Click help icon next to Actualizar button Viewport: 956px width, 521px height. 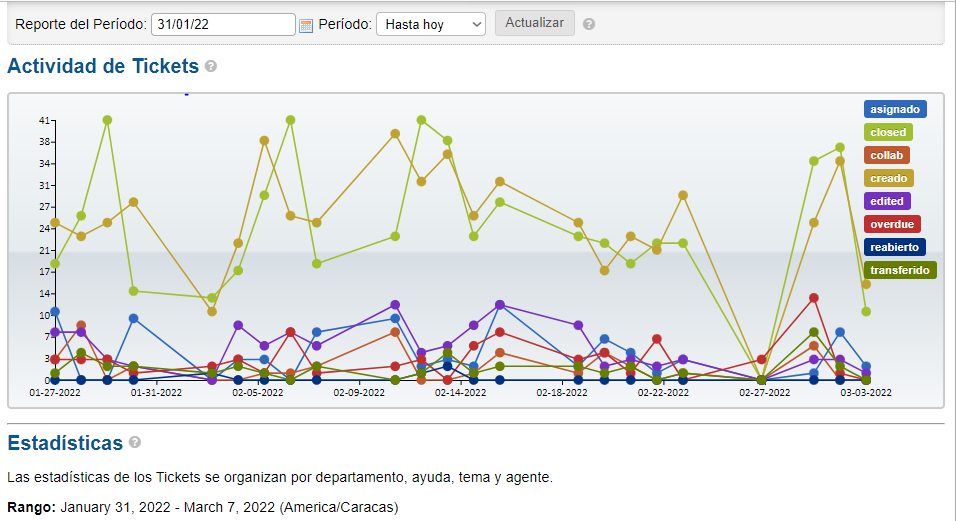(x=589, y=24)
